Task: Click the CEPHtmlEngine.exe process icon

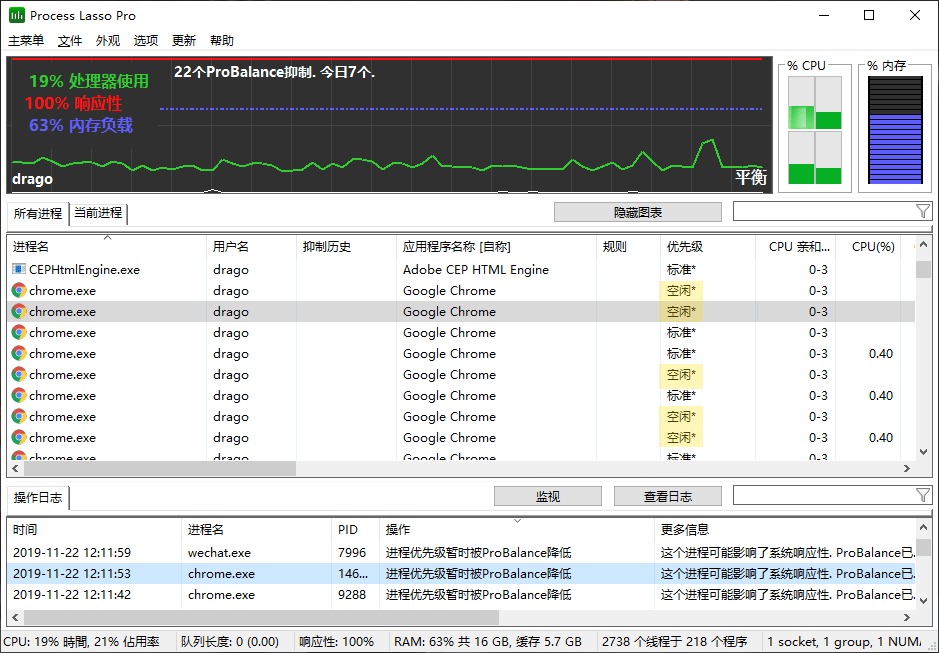Action: pyautogui.click(x=19, y=269)
